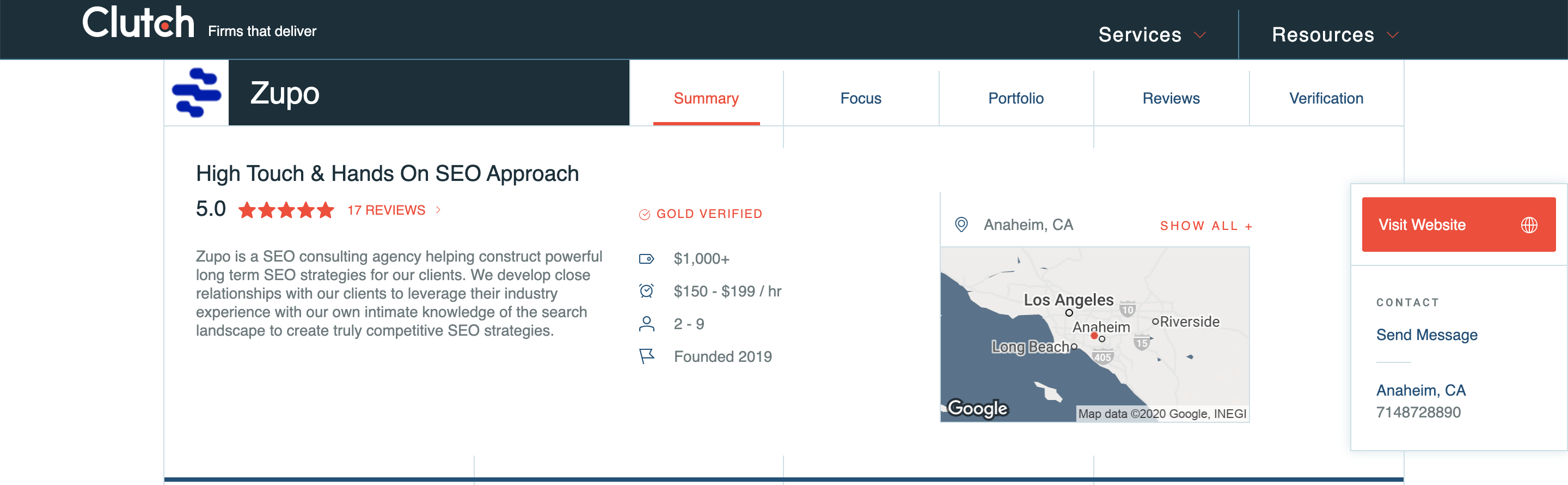The image size is (1568, 485).
Task: Click the Resources chevron arrow
Action: 1393,35
